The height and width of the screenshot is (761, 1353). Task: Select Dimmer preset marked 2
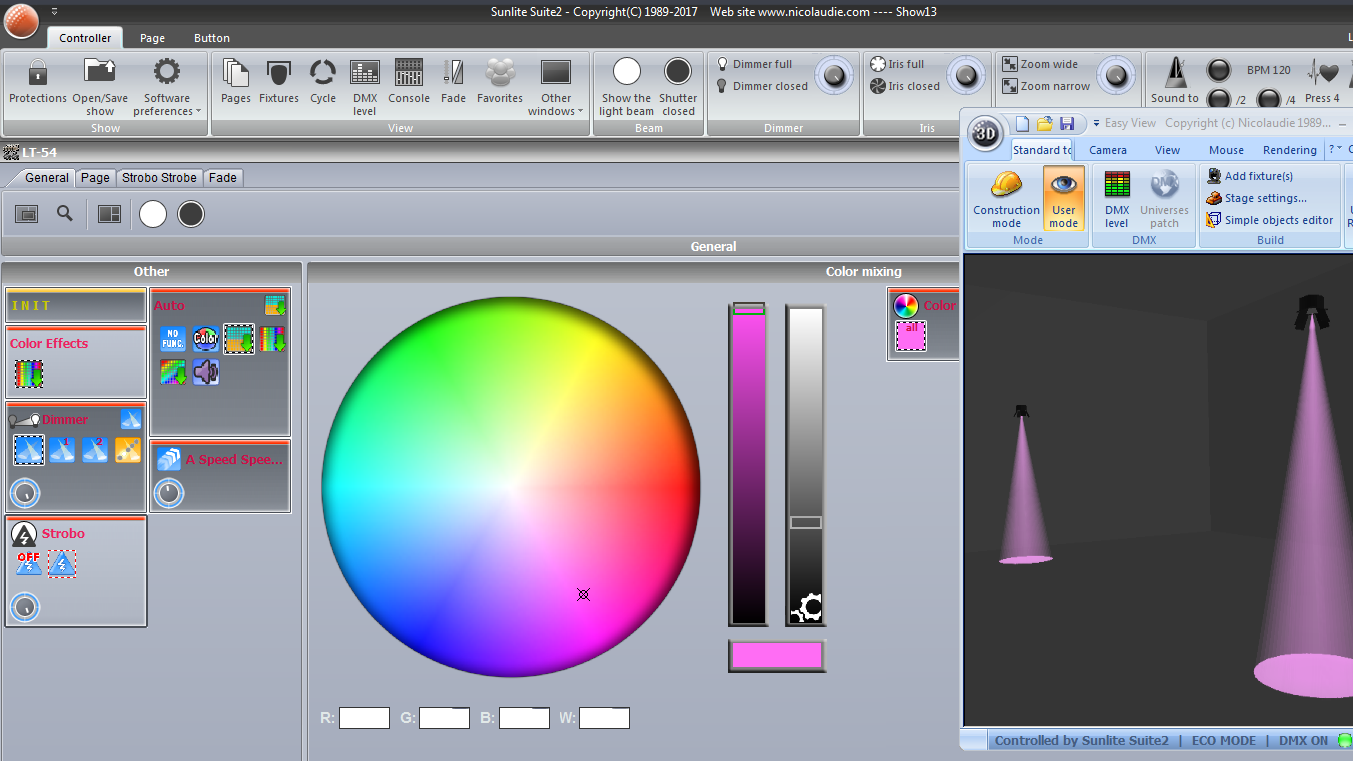tap(95, 450)
